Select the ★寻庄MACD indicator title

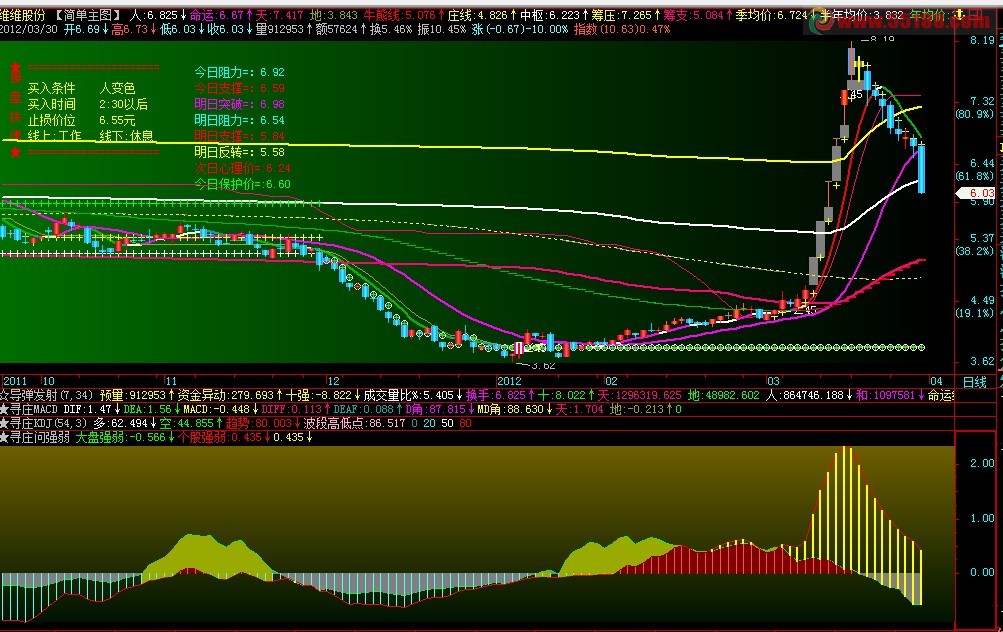[x=28, y=409]
